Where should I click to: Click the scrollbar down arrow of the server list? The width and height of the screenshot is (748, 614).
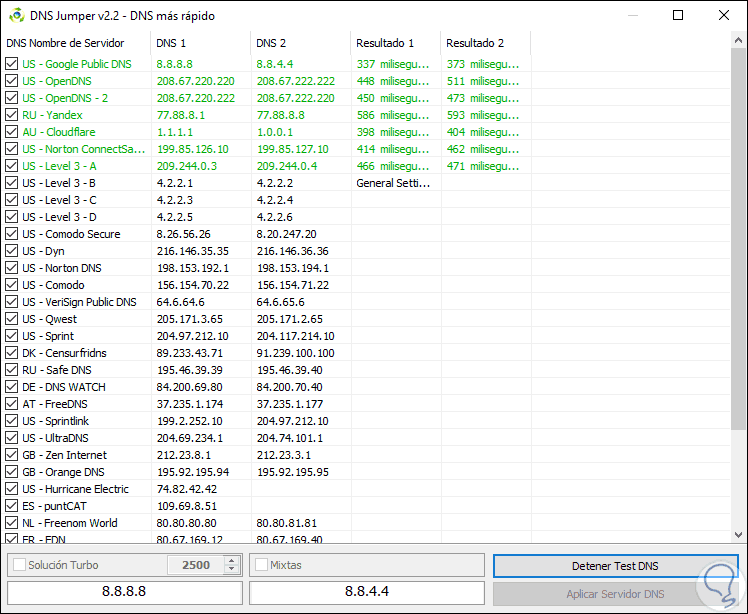pyautogui.click(x=738, y=535)
